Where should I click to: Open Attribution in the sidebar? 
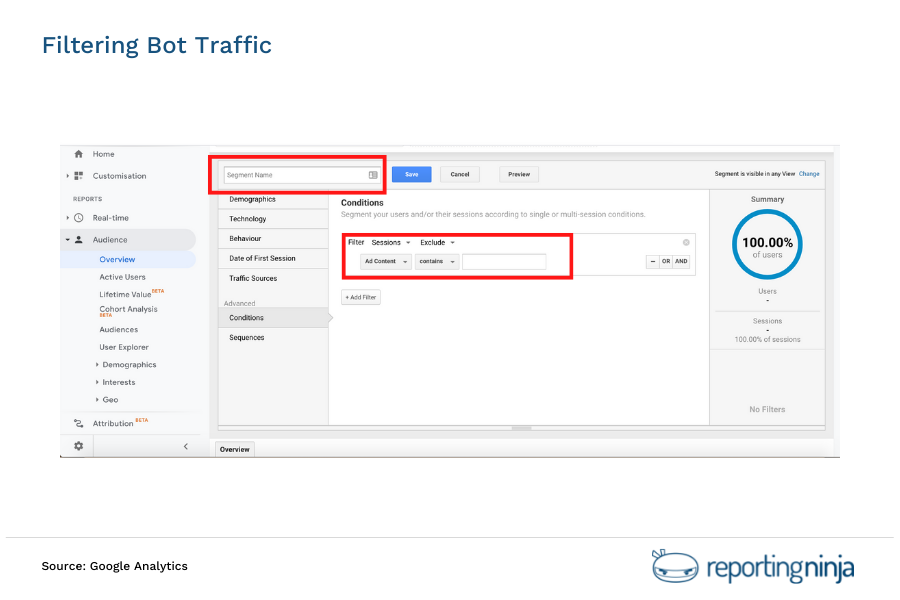[x=113, y=423]
